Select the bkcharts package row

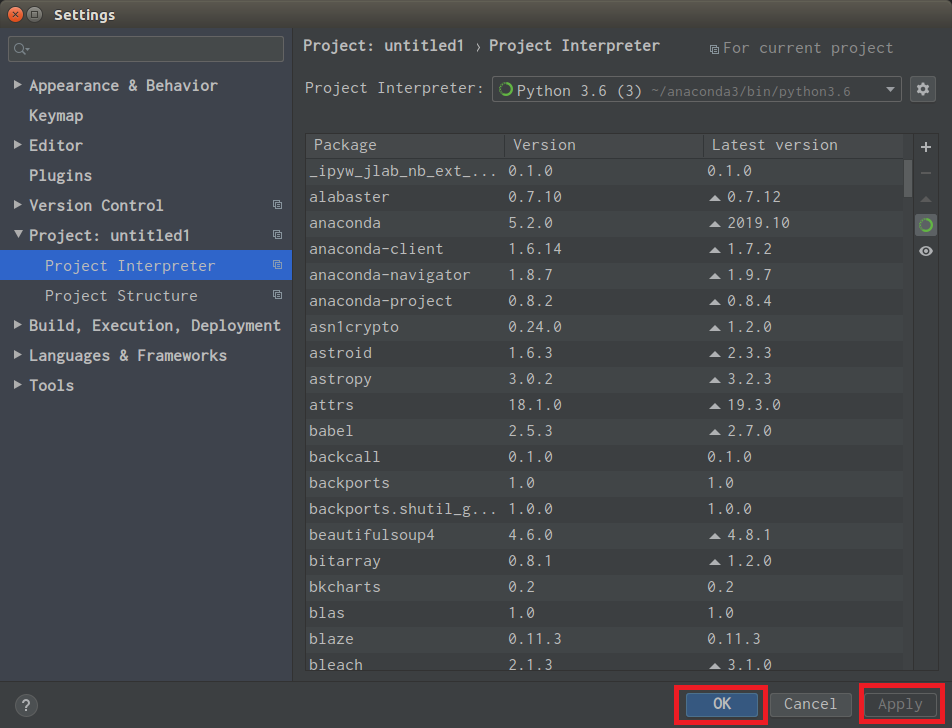[605, 587]
